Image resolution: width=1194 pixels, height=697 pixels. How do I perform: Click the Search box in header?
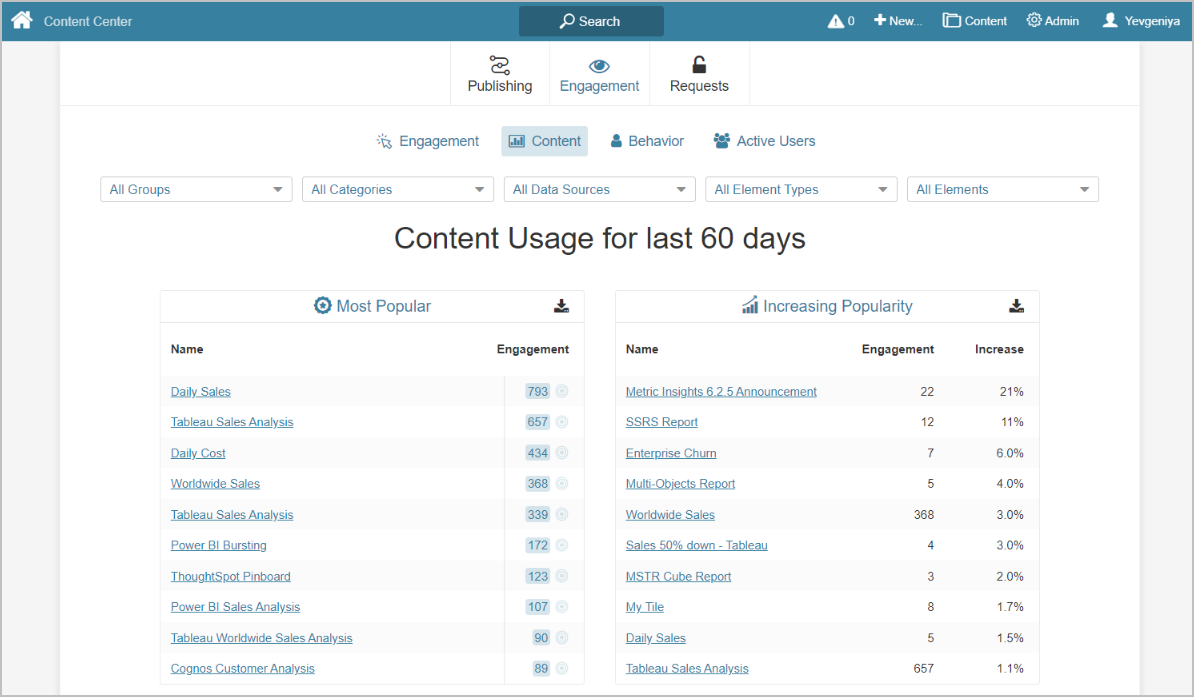click(591, 21)
